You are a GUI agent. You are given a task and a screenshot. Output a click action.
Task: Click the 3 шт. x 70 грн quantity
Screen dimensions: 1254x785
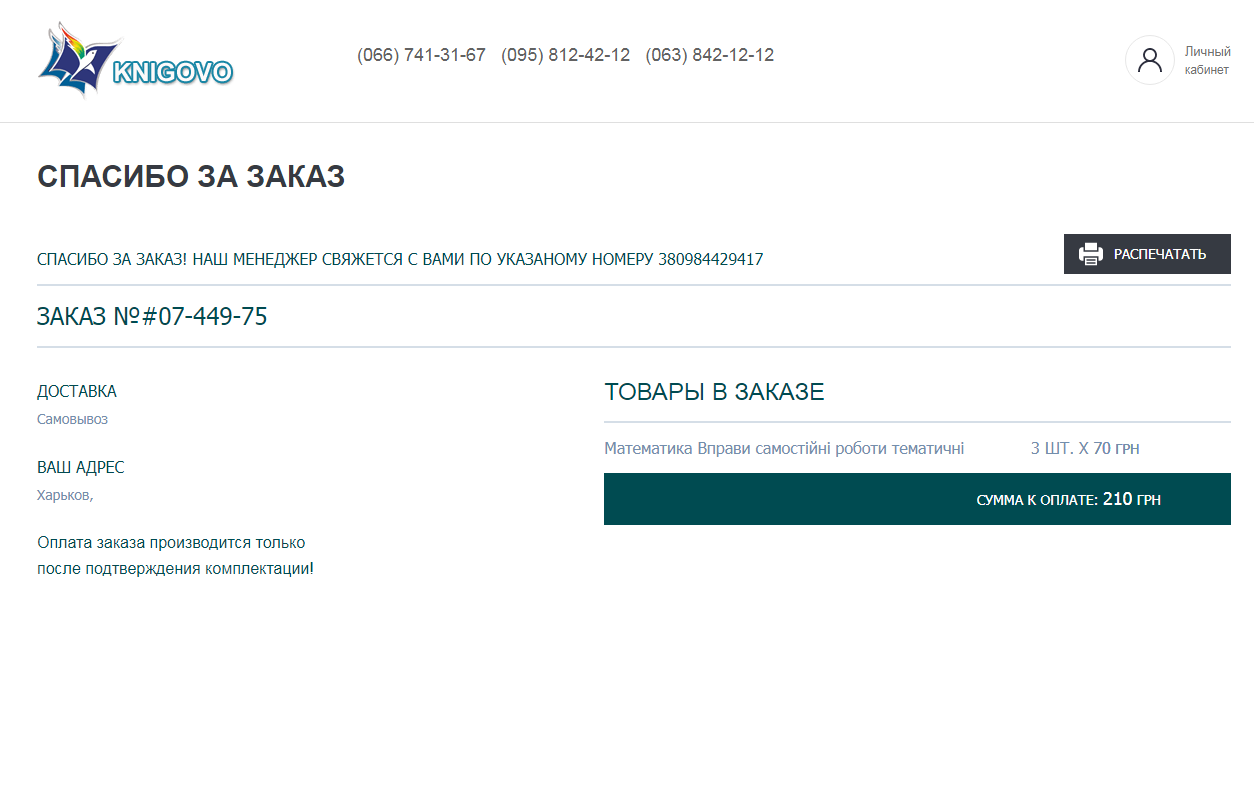click(x=1085, y=448)
